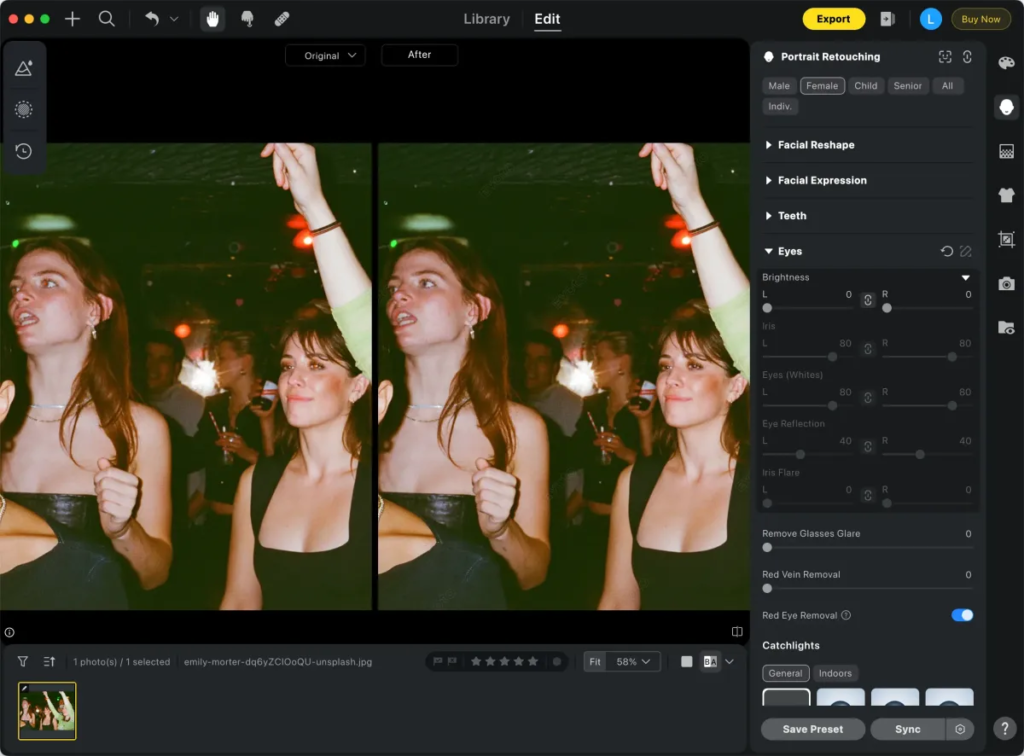Click the Remove Glasses Glare slider
This screenshot has height=756, width=1024.
click(866, 547)
